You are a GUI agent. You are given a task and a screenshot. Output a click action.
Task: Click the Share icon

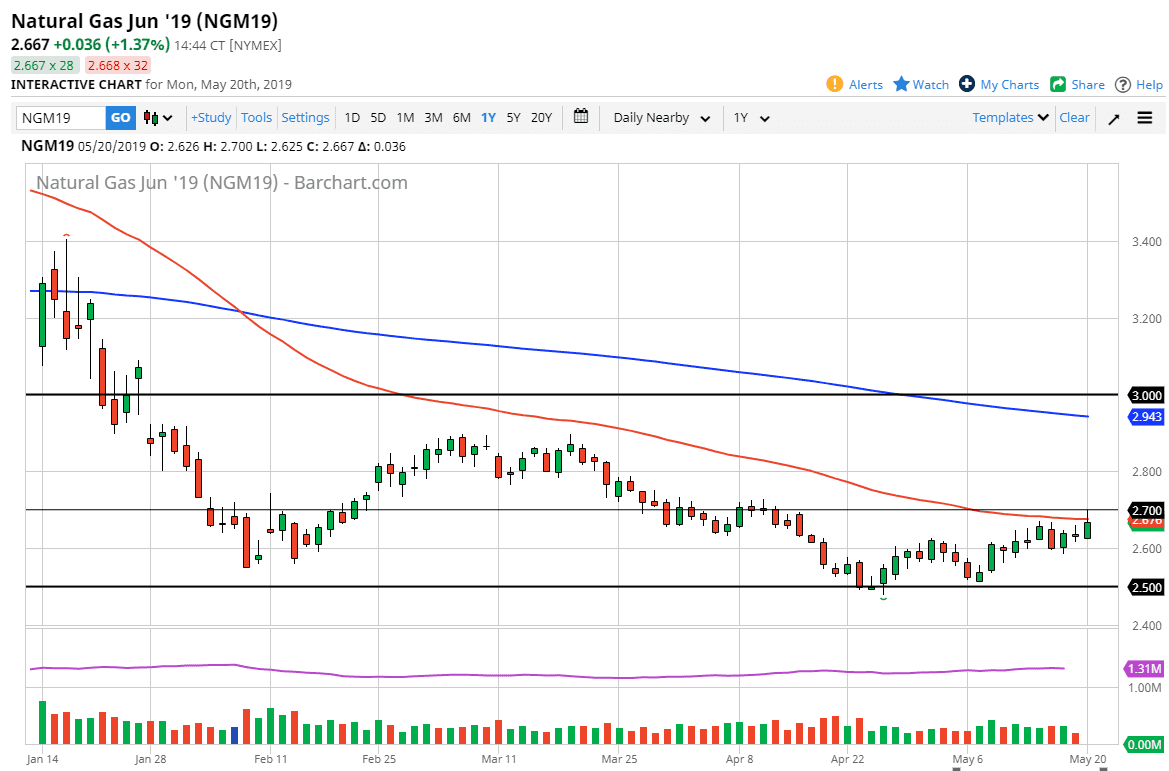[1058, 84]
